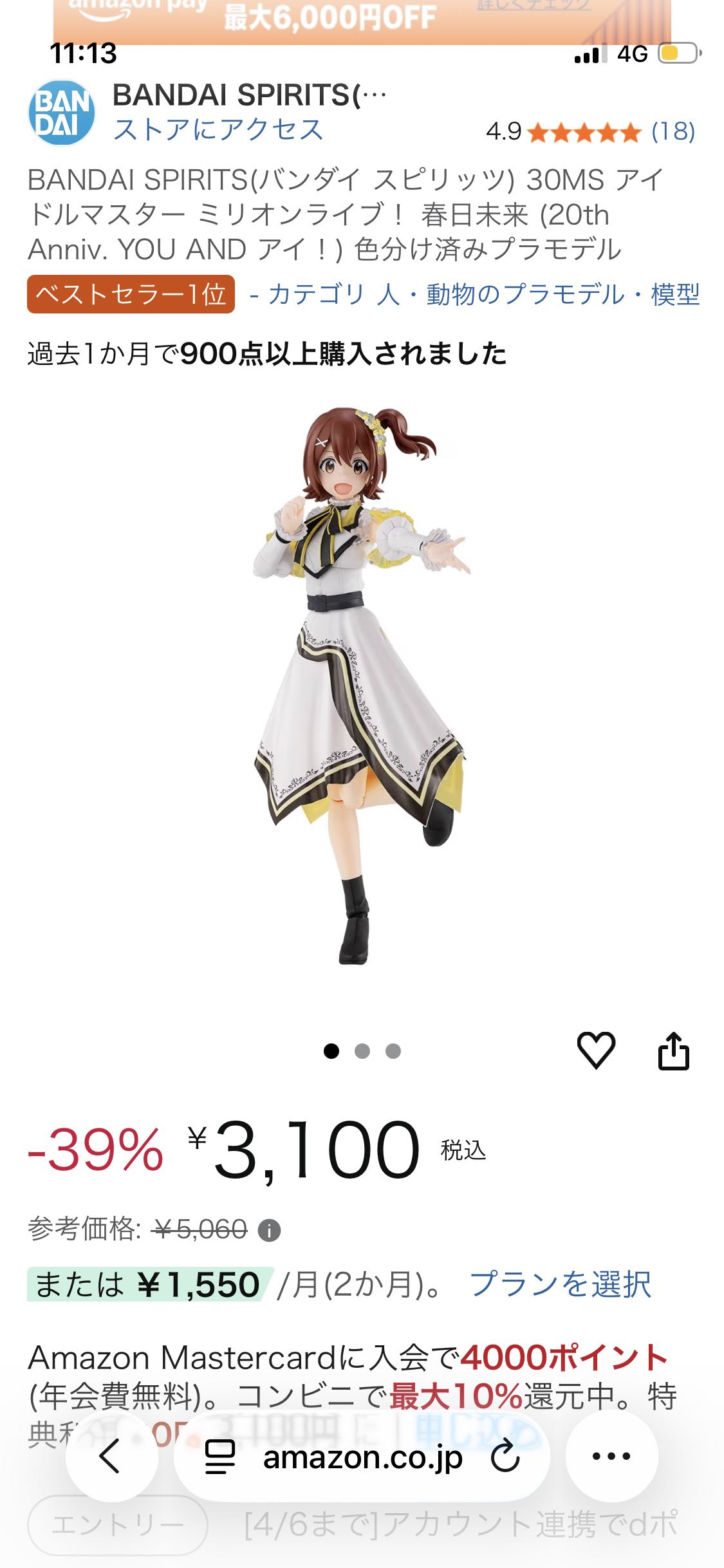The image size is (724, 1568).
Task: Open the Amazon Pay 最大6,000円OFF banner
Action: point(362,19)
